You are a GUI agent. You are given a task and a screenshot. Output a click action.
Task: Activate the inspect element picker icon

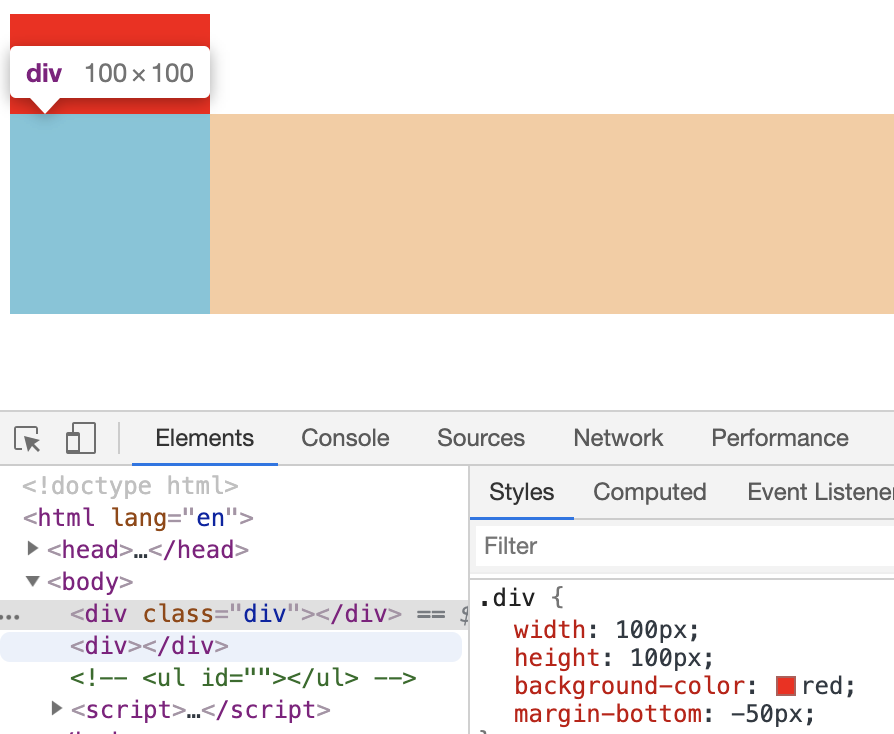tap(27, 439)
